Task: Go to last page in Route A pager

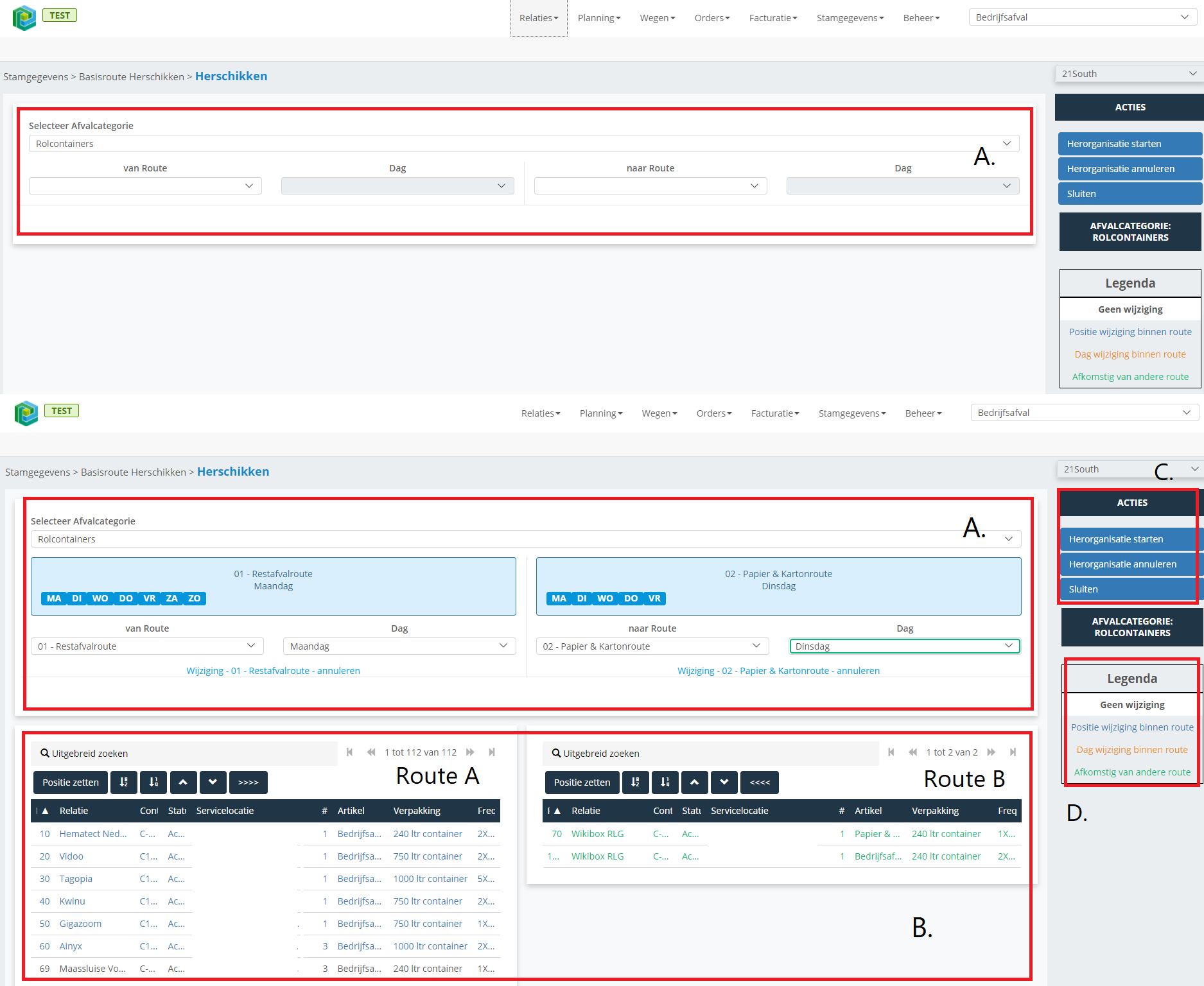Action: point(492,752)
